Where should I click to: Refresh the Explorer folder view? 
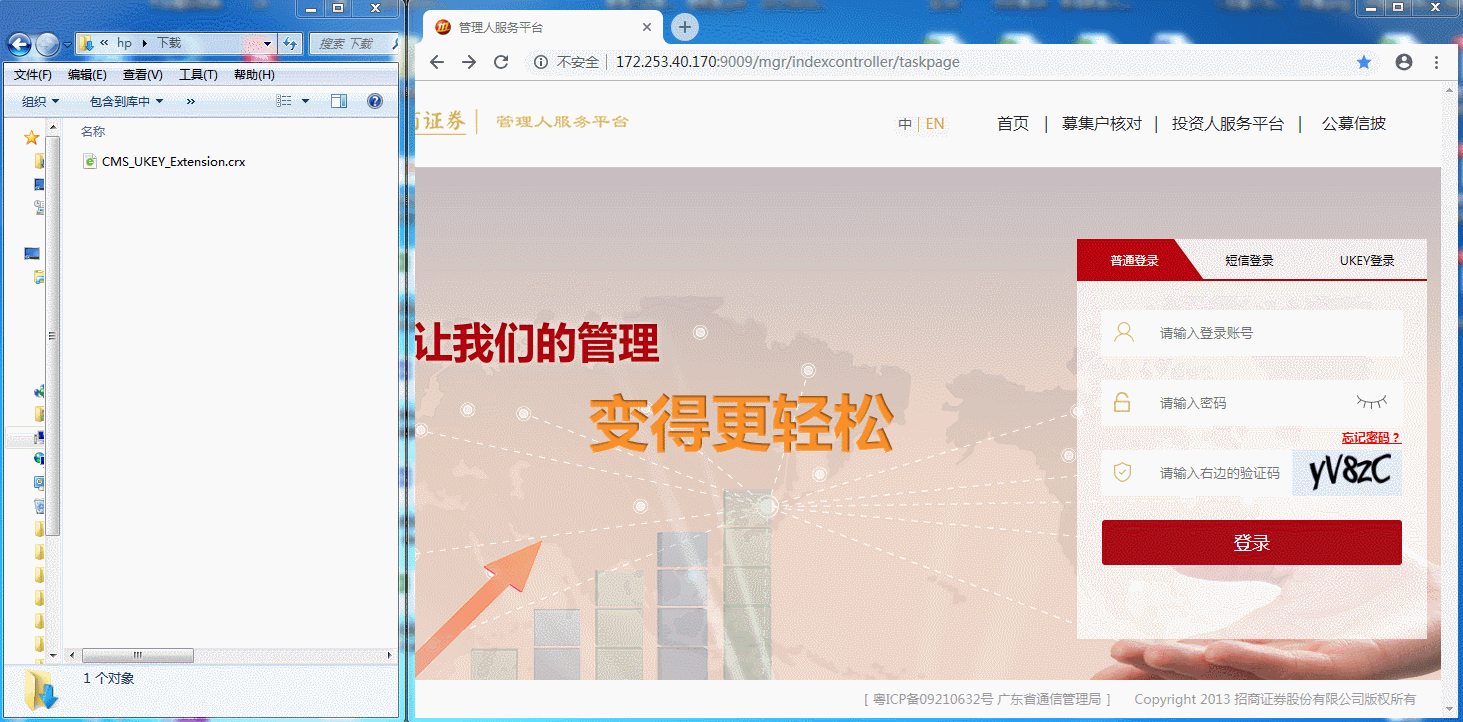(x=290, y=43)
